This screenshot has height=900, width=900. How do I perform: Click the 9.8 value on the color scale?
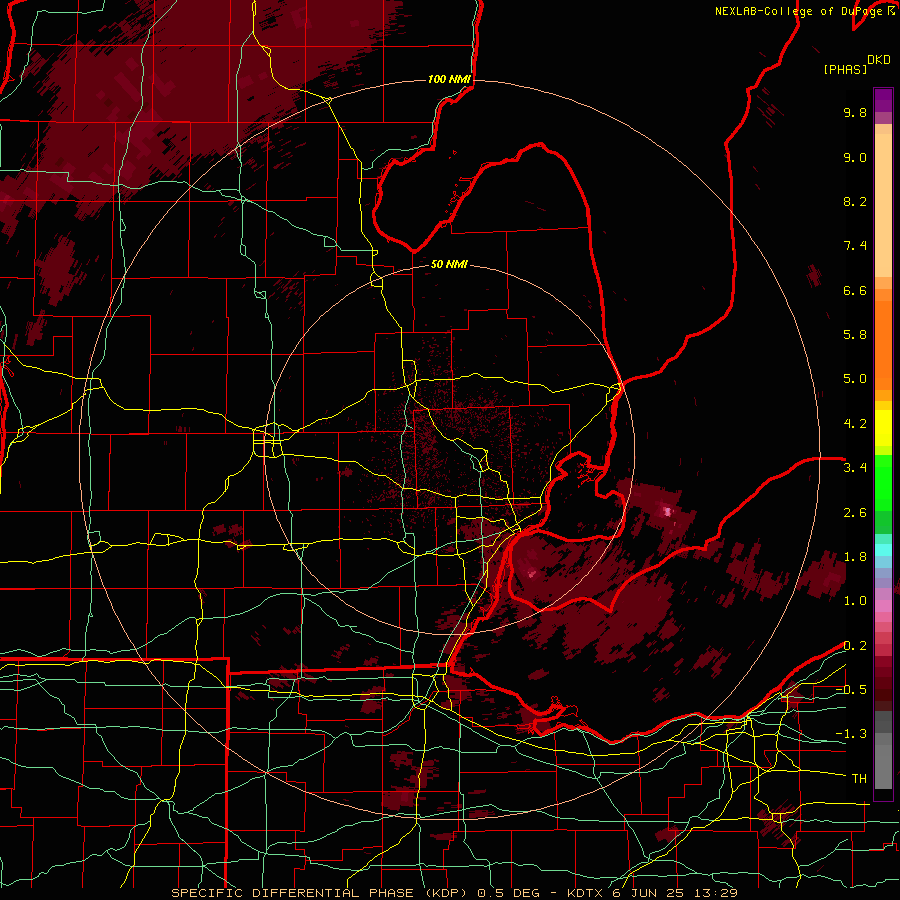tap(855, 112)
